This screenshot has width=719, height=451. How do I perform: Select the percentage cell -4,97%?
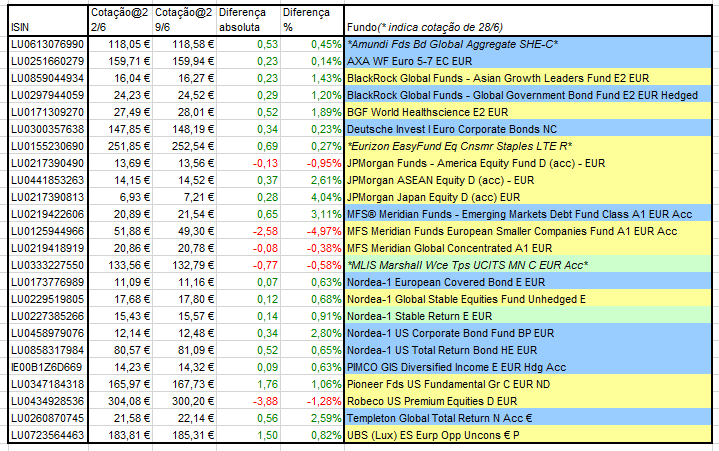(312, 231)
